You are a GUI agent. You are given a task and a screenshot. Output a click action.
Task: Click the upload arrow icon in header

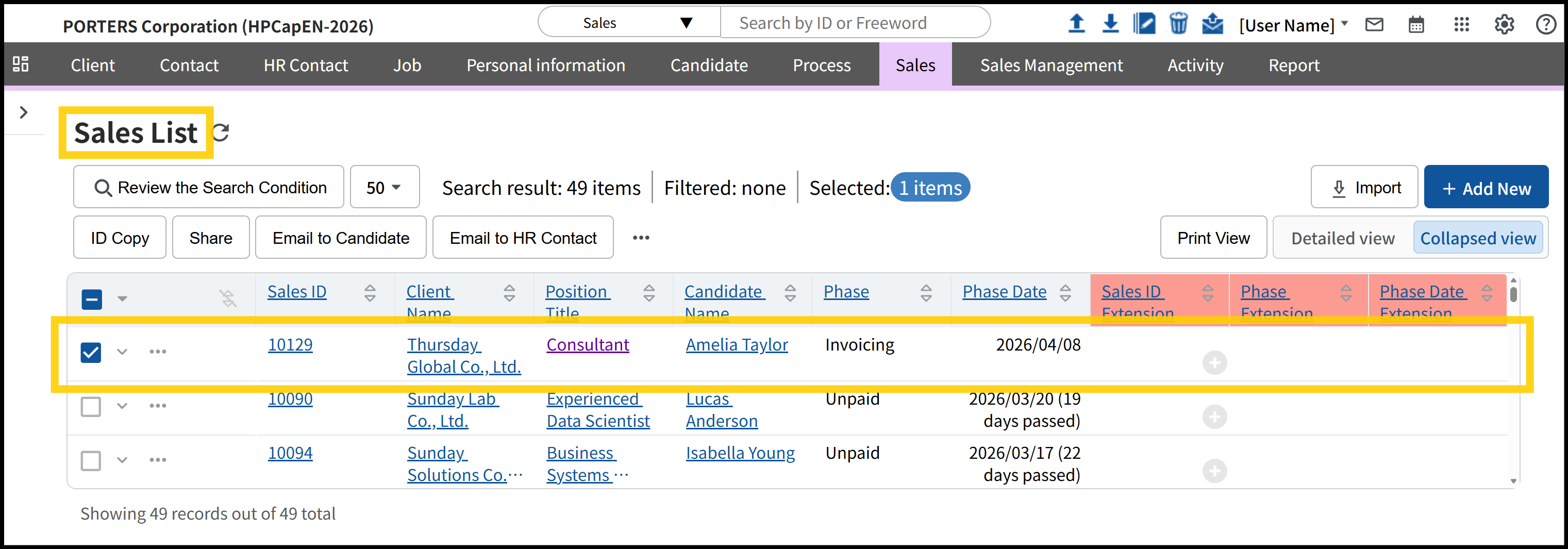coord(1076,24)
